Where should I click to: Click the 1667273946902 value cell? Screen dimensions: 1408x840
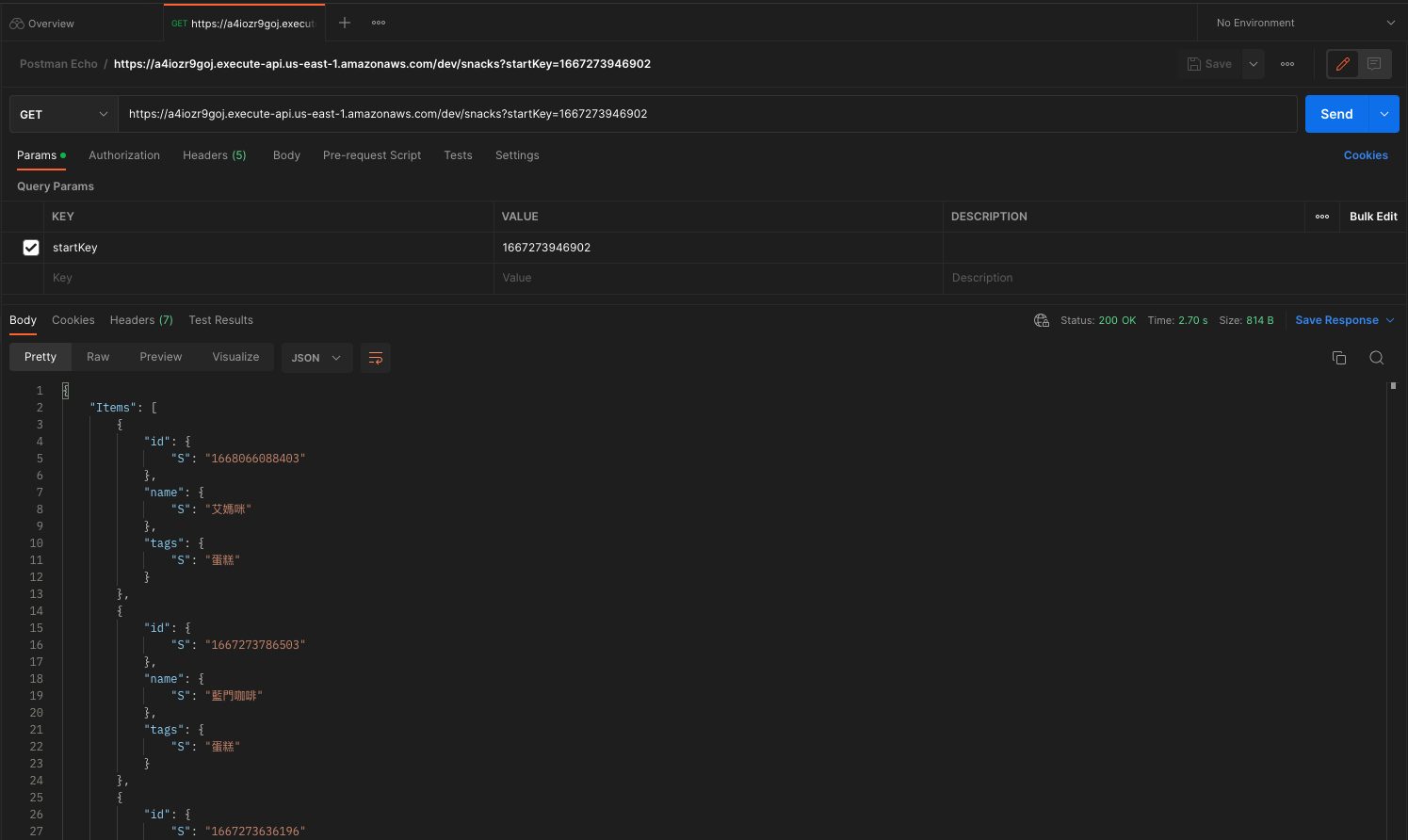pyautogui.click(x=719, y=248)
